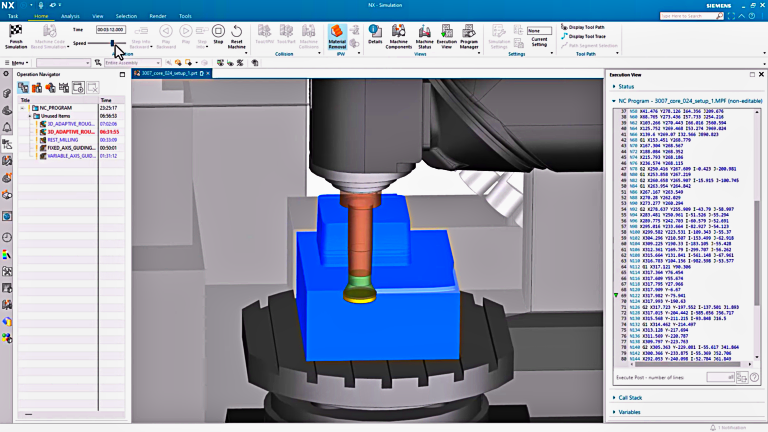Select the FIXED_AXIS_GUIDING operation

click(71, 147)
